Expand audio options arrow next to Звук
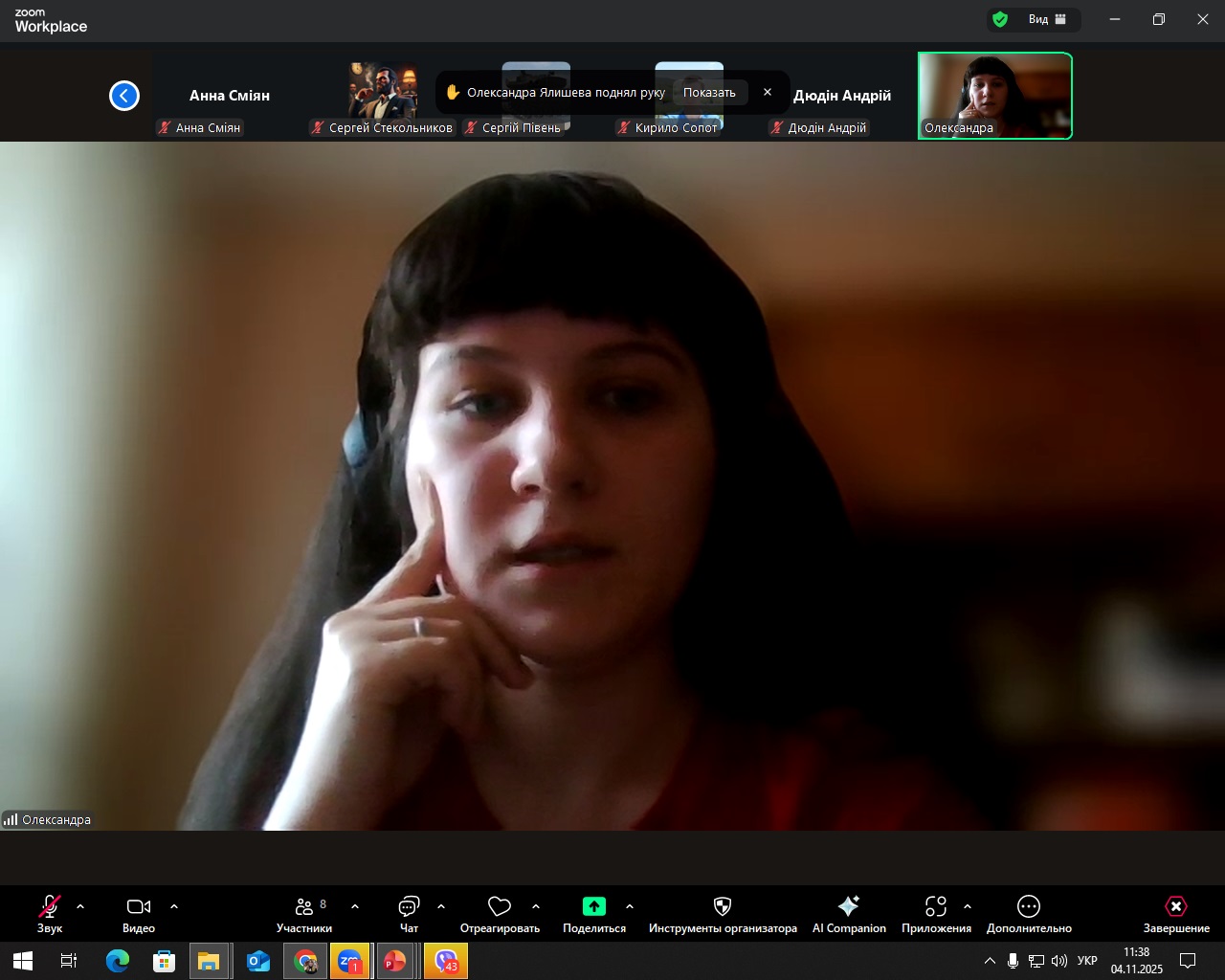This screenshot has height=980, width=1225. tap(80, 906)
